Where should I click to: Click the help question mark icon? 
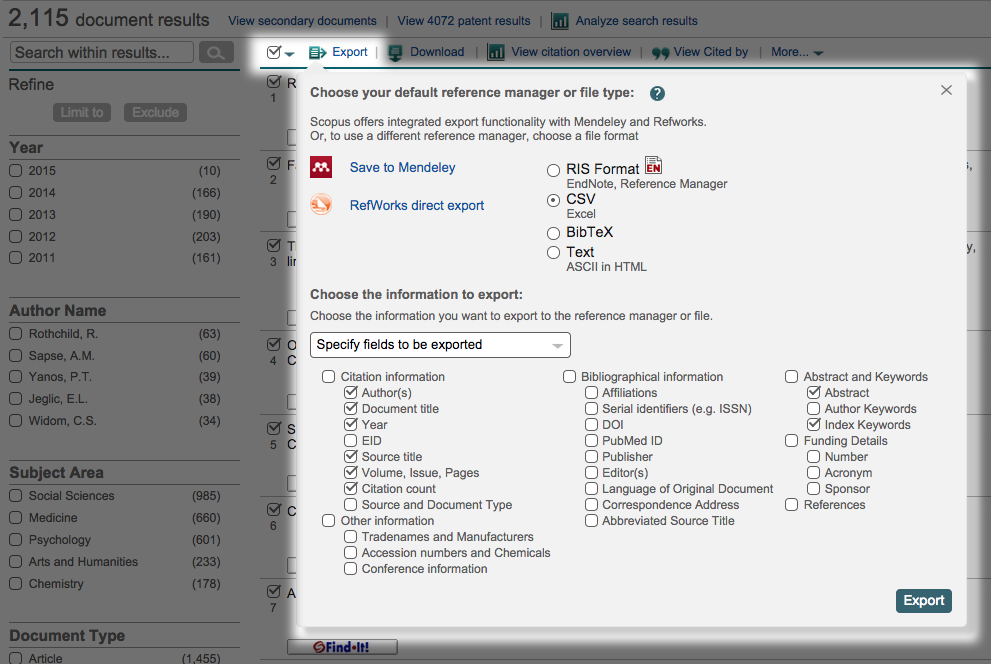pos(657,94)
